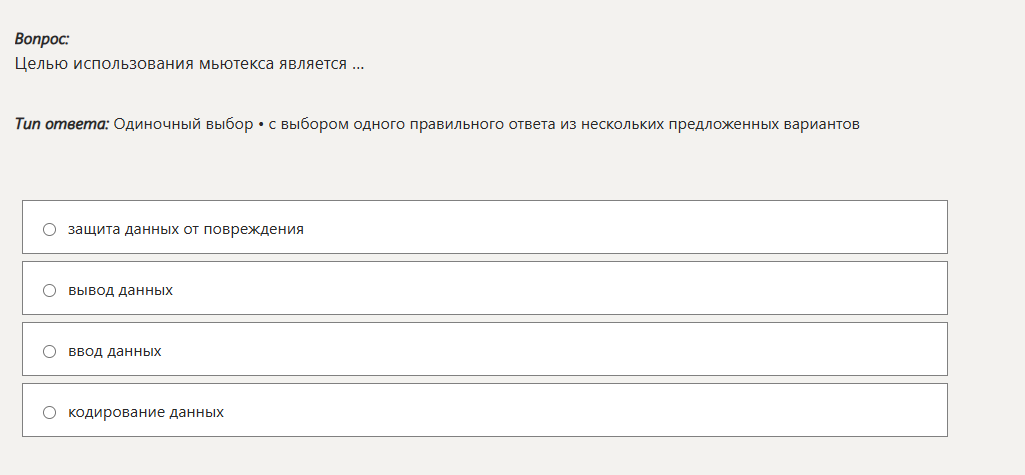The width and height of the screenshot is (1025, 475).
Task: Pick the "кодирование данных" radio button
Action: [x=49, y=413]
